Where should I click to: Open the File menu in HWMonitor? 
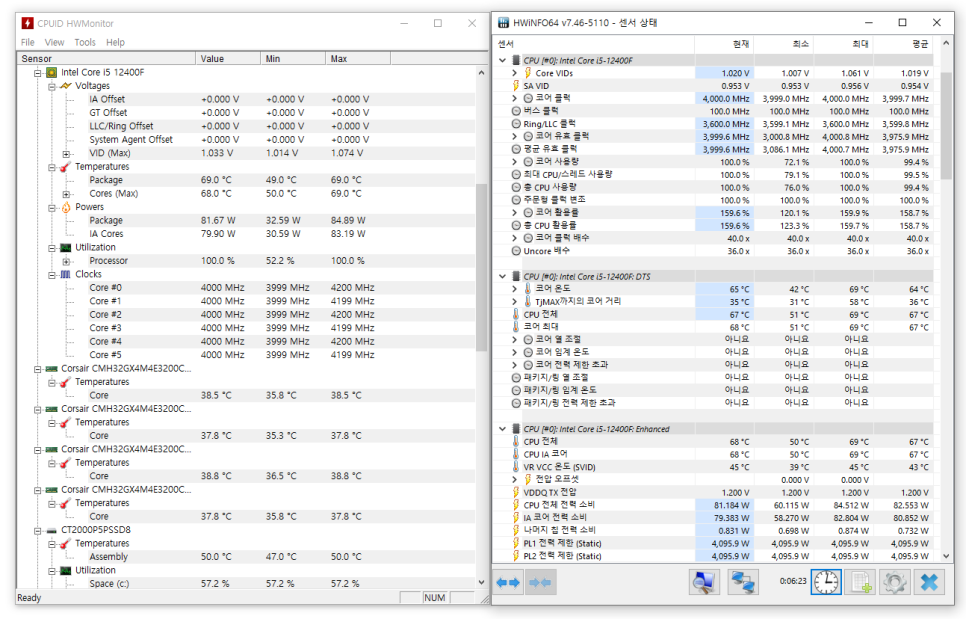[28, 42]
